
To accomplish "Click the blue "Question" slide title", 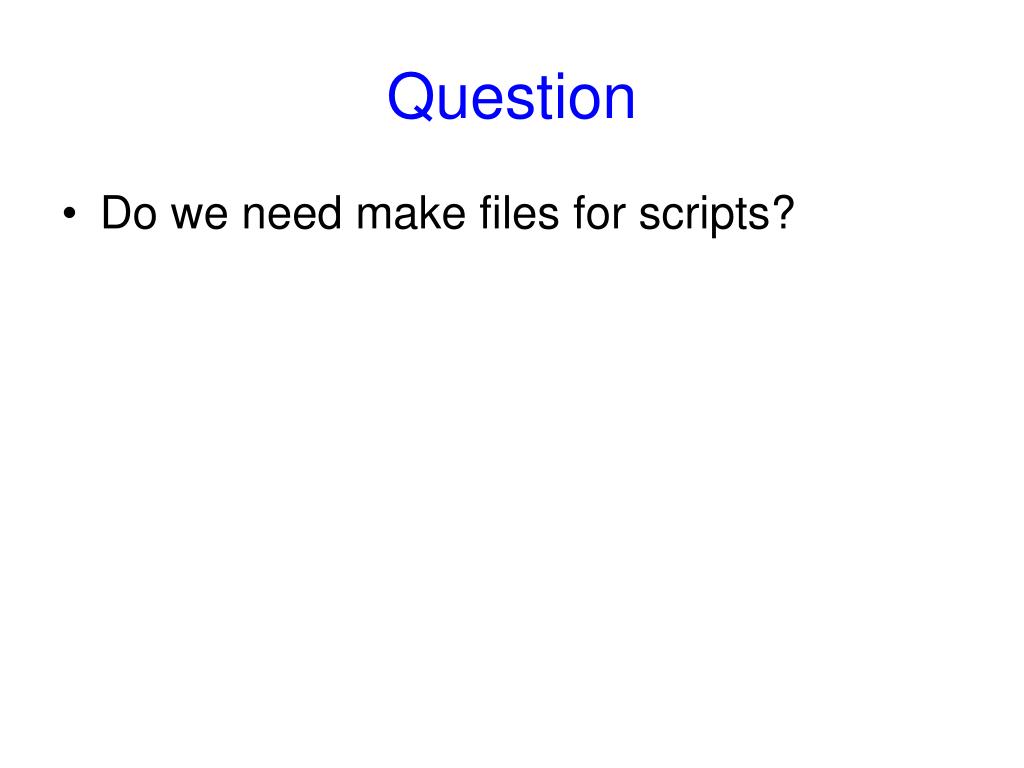I will (511, 97).
